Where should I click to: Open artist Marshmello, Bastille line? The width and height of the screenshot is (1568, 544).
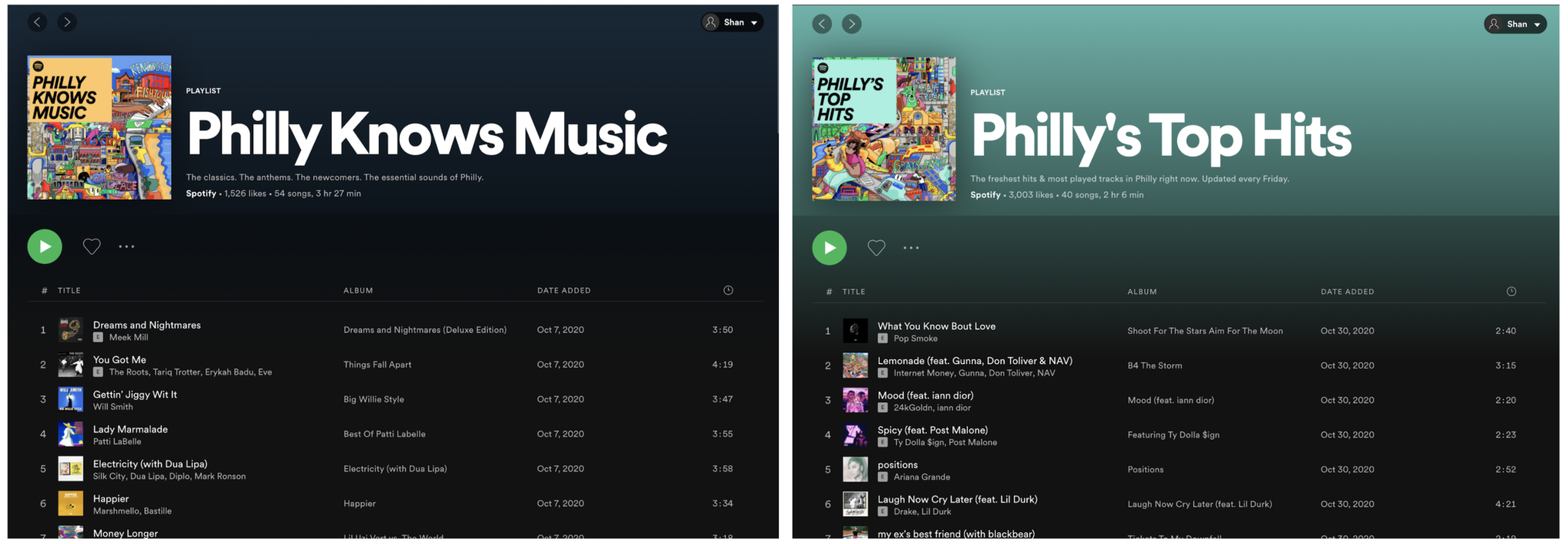coord(132,511)
